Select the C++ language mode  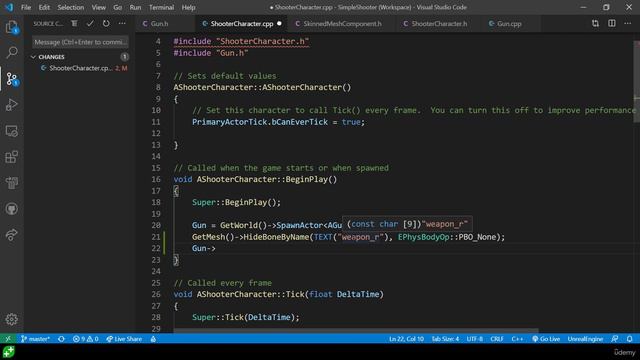pos(517,339)
